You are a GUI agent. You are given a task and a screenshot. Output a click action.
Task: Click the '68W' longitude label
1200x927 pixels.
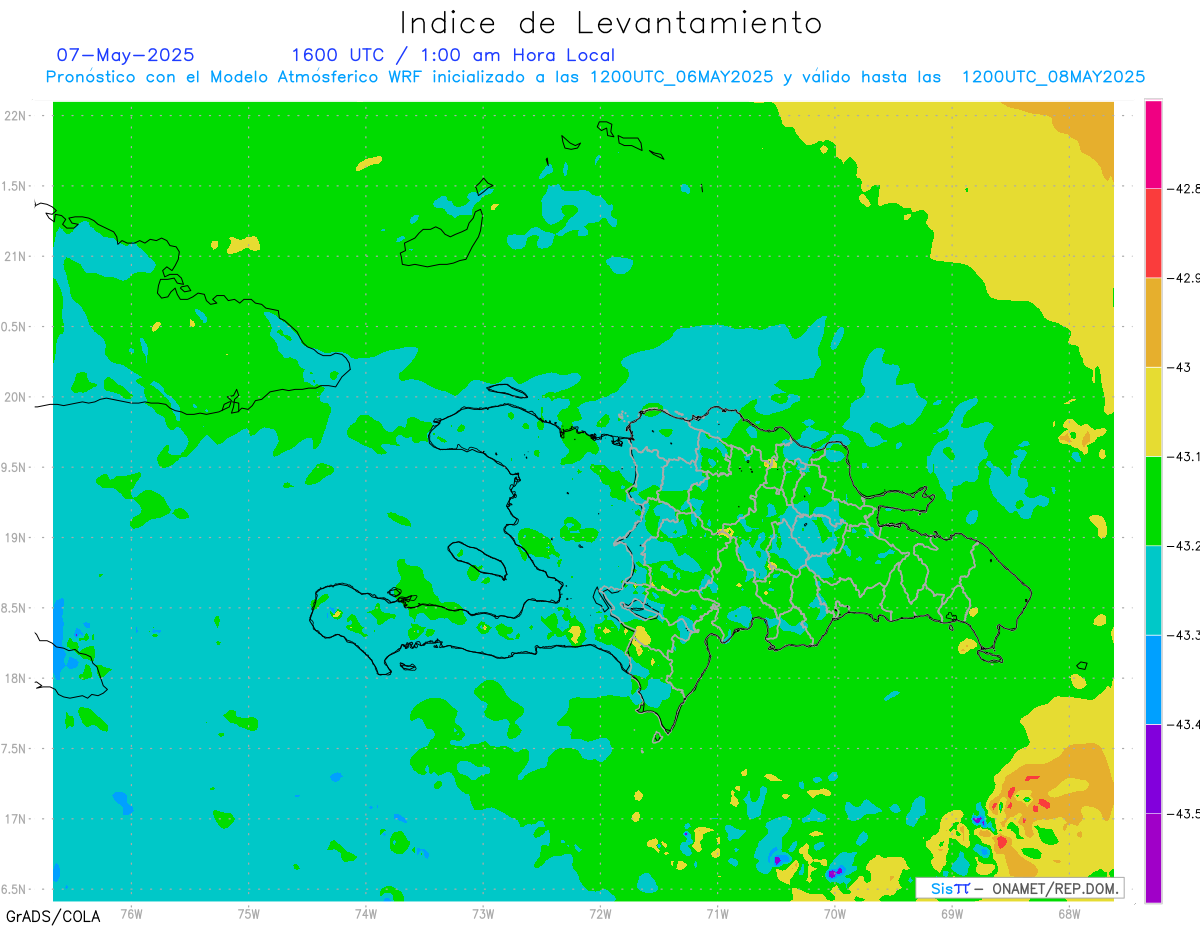(1069, 913)
